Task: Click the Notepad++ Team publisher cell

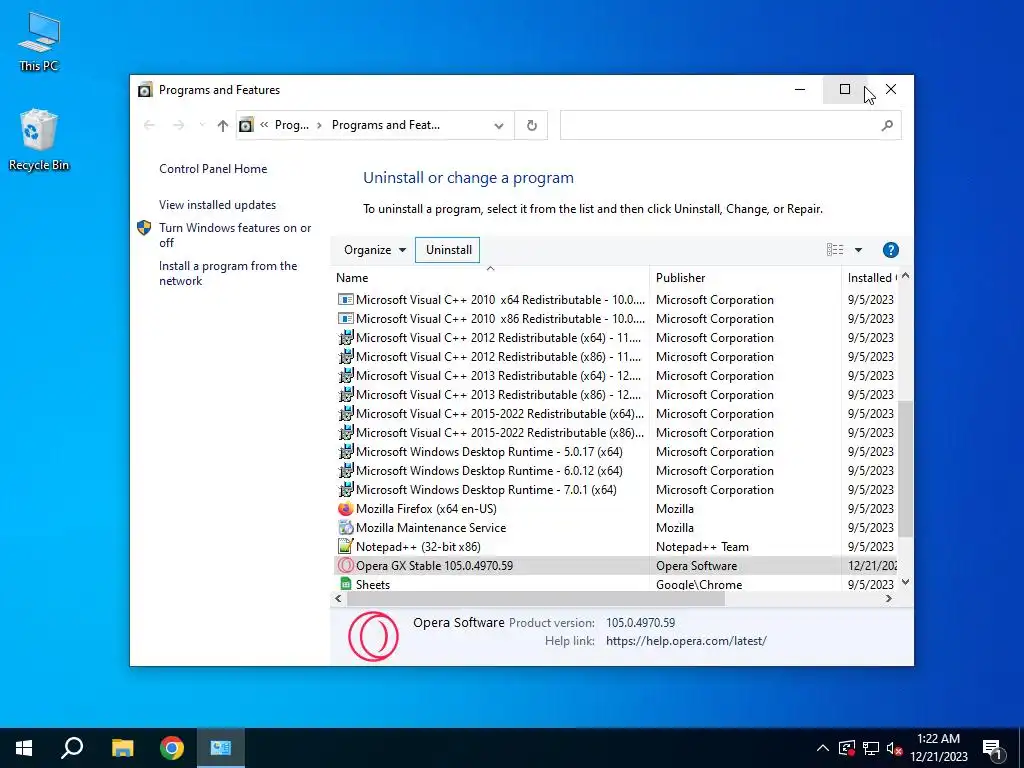Action: click(702, 547)
